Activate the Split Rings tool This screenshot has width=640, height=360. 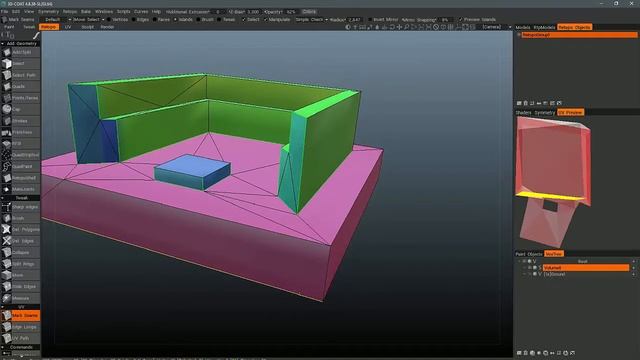(x=20, y=264)
